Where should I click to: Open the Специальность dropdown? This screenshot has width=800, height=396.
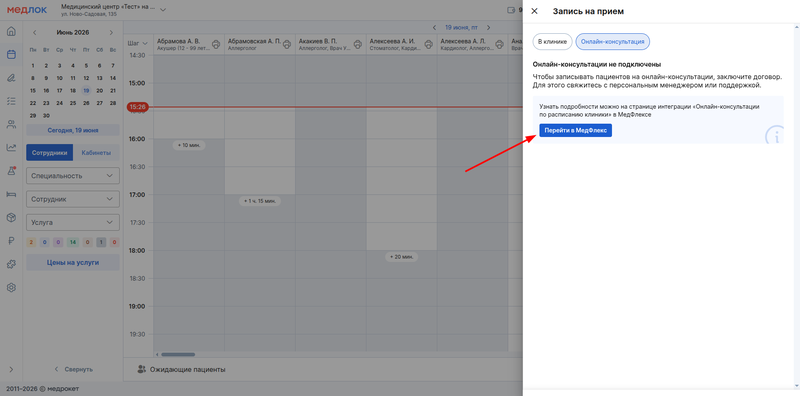pyautogui.click(x=72, y=176)
